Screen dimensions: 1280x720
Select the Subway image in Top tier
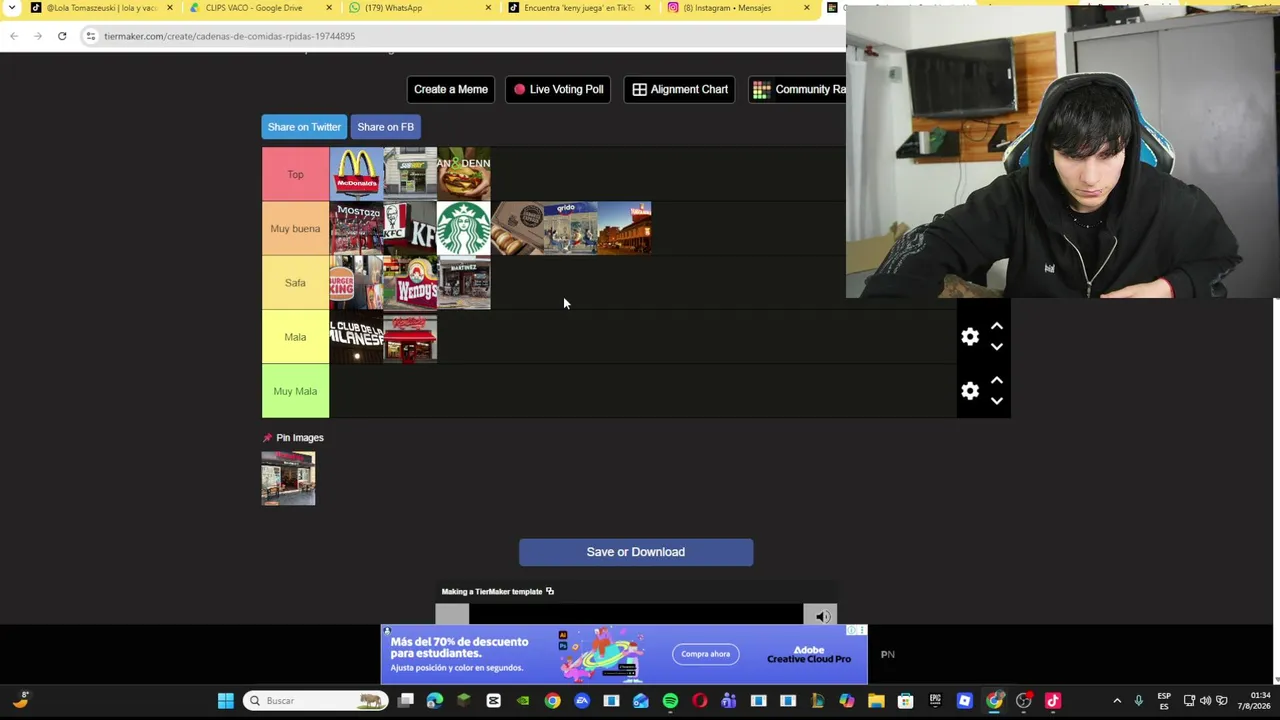410,174
